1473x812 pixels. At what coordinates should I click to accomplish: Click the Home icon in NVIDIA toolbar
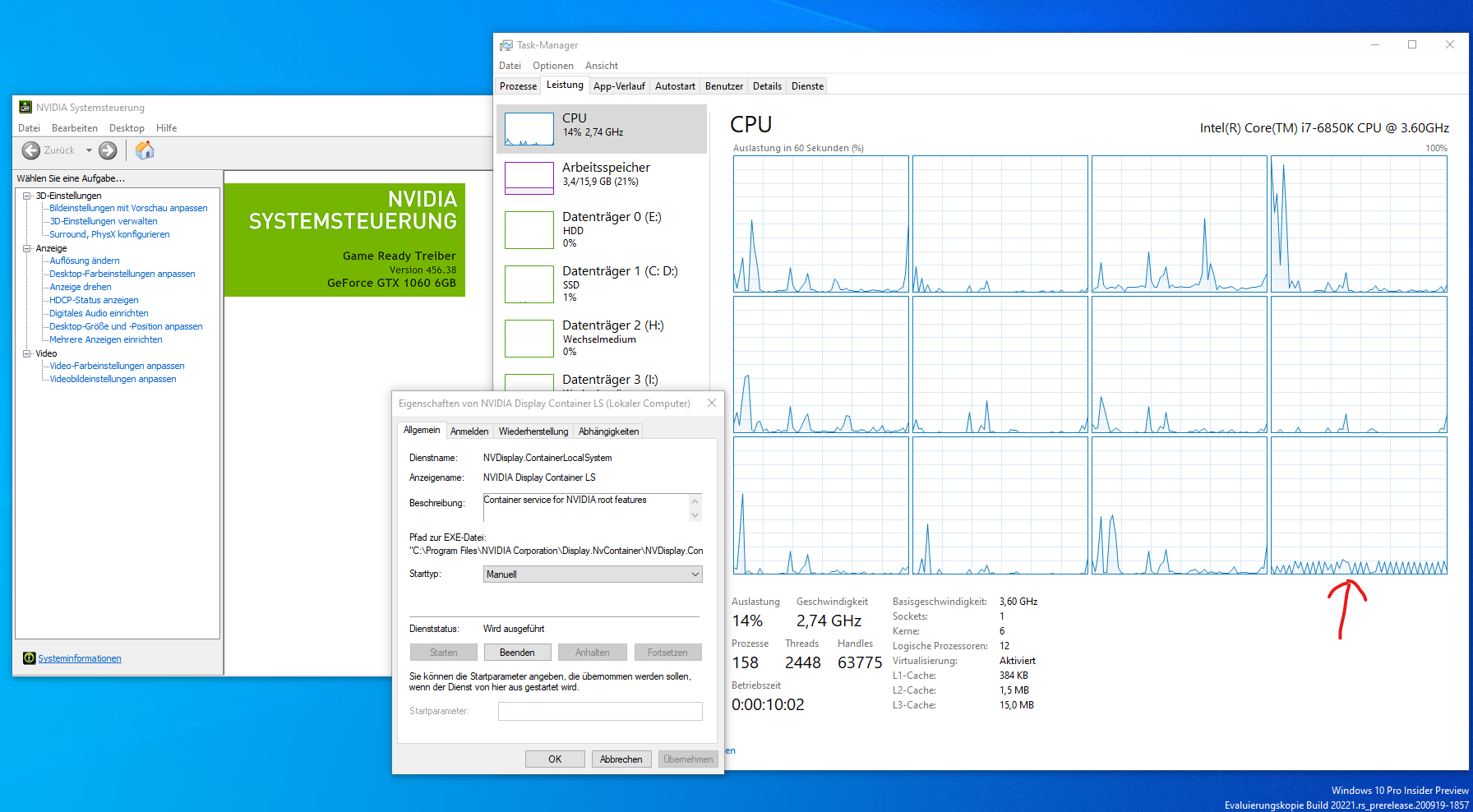[145, 150]
